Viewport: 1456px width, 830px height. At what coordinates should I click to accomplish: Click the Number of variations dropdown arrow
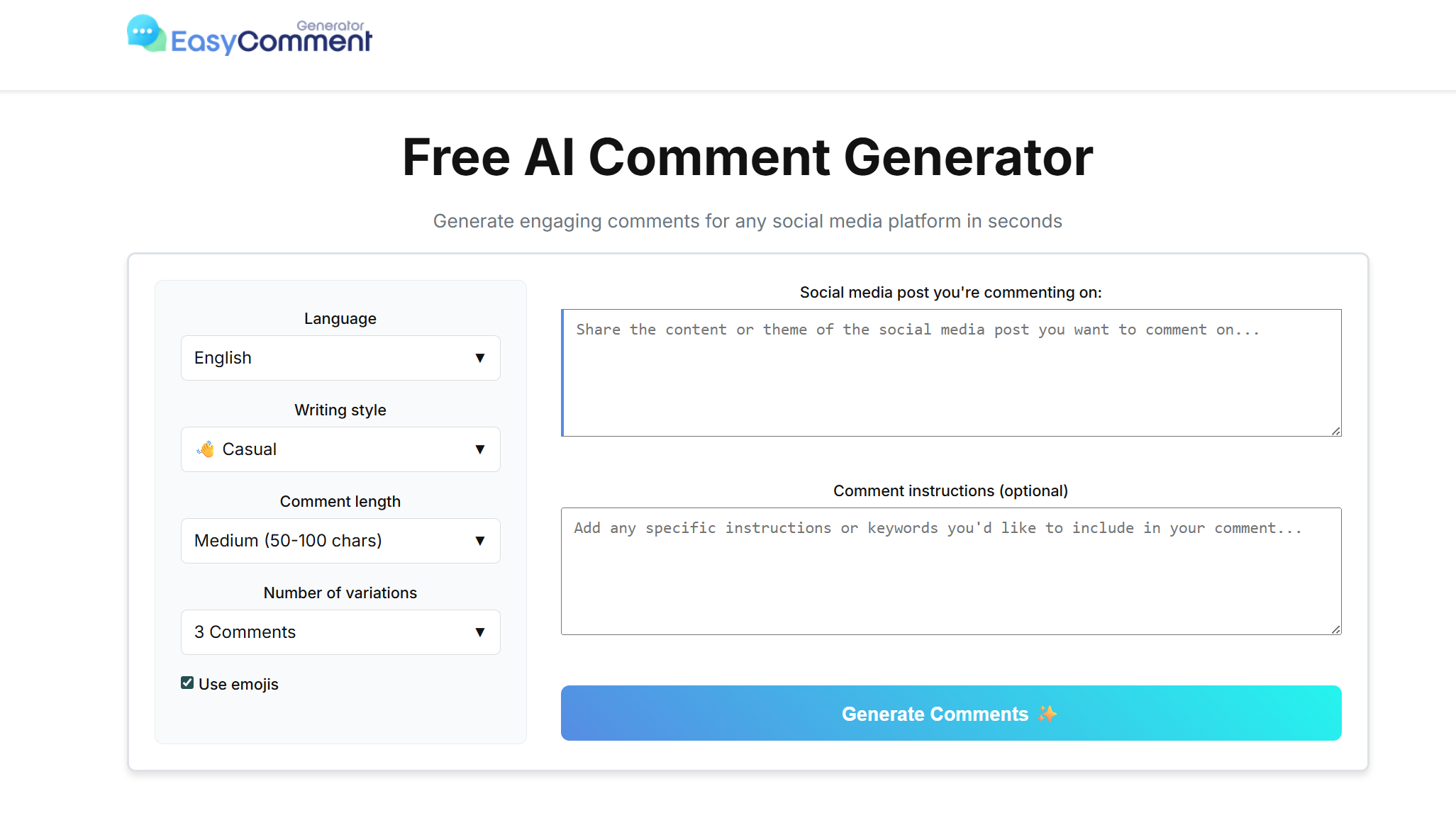[x=480, y=632]
